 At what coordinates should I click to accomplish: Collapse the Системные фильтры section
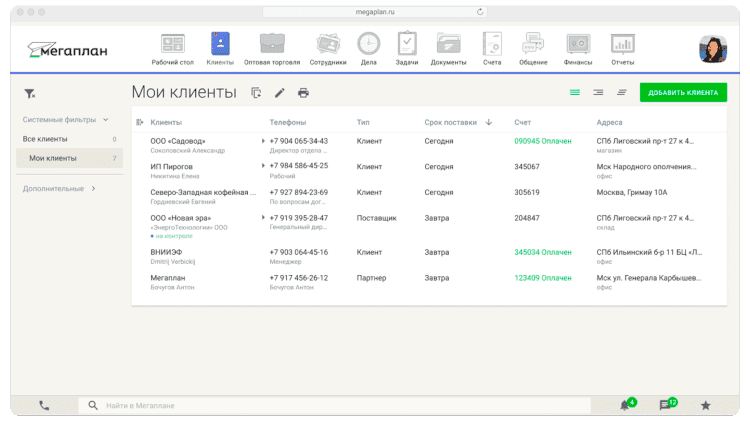pyautogui.click(x=106, y=120)
